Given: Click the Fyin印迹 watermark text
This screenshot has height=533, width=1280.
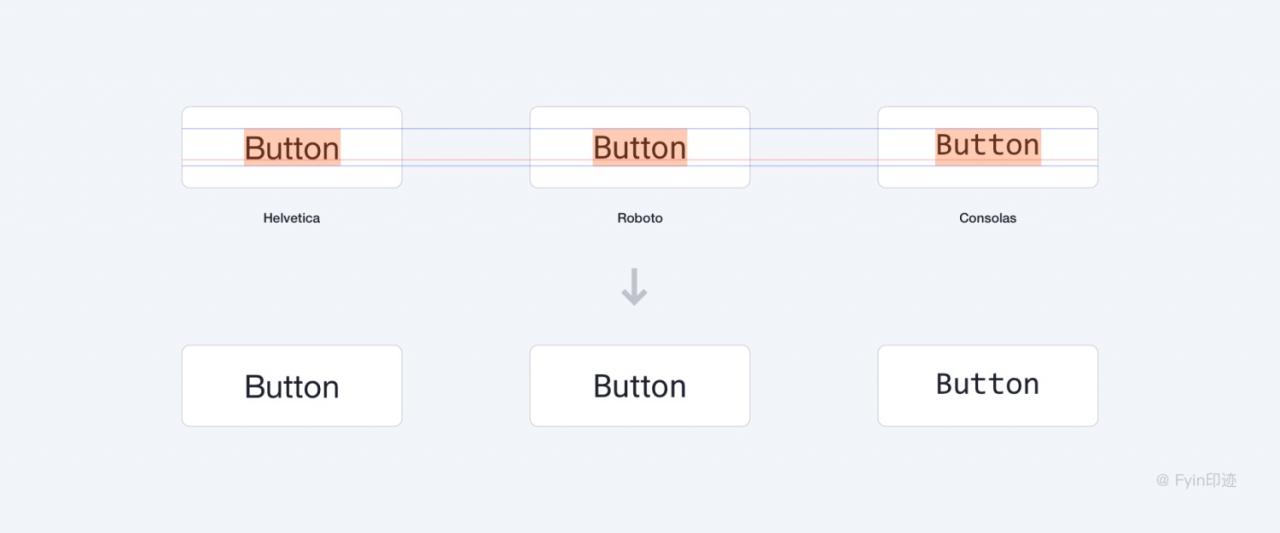Looking at the screenshot, I should click(1206, 480).
